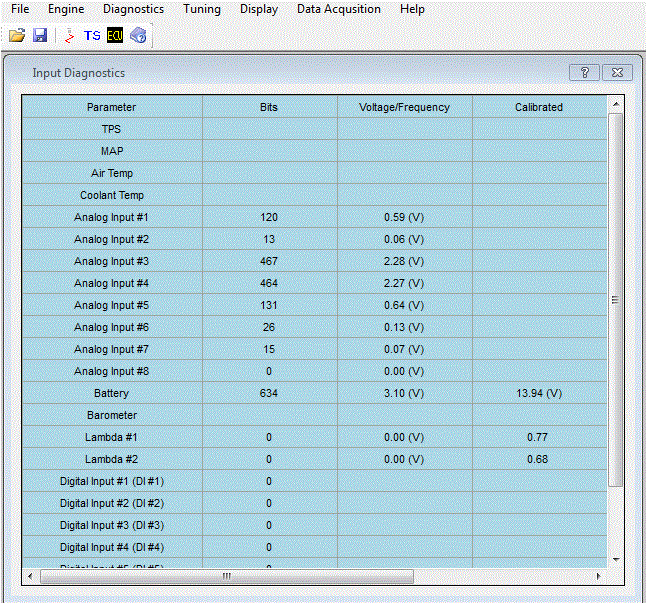Click the 0.64 (V) voltage cell
Screen dimensions: 647x604
click(x=404, y=305)
